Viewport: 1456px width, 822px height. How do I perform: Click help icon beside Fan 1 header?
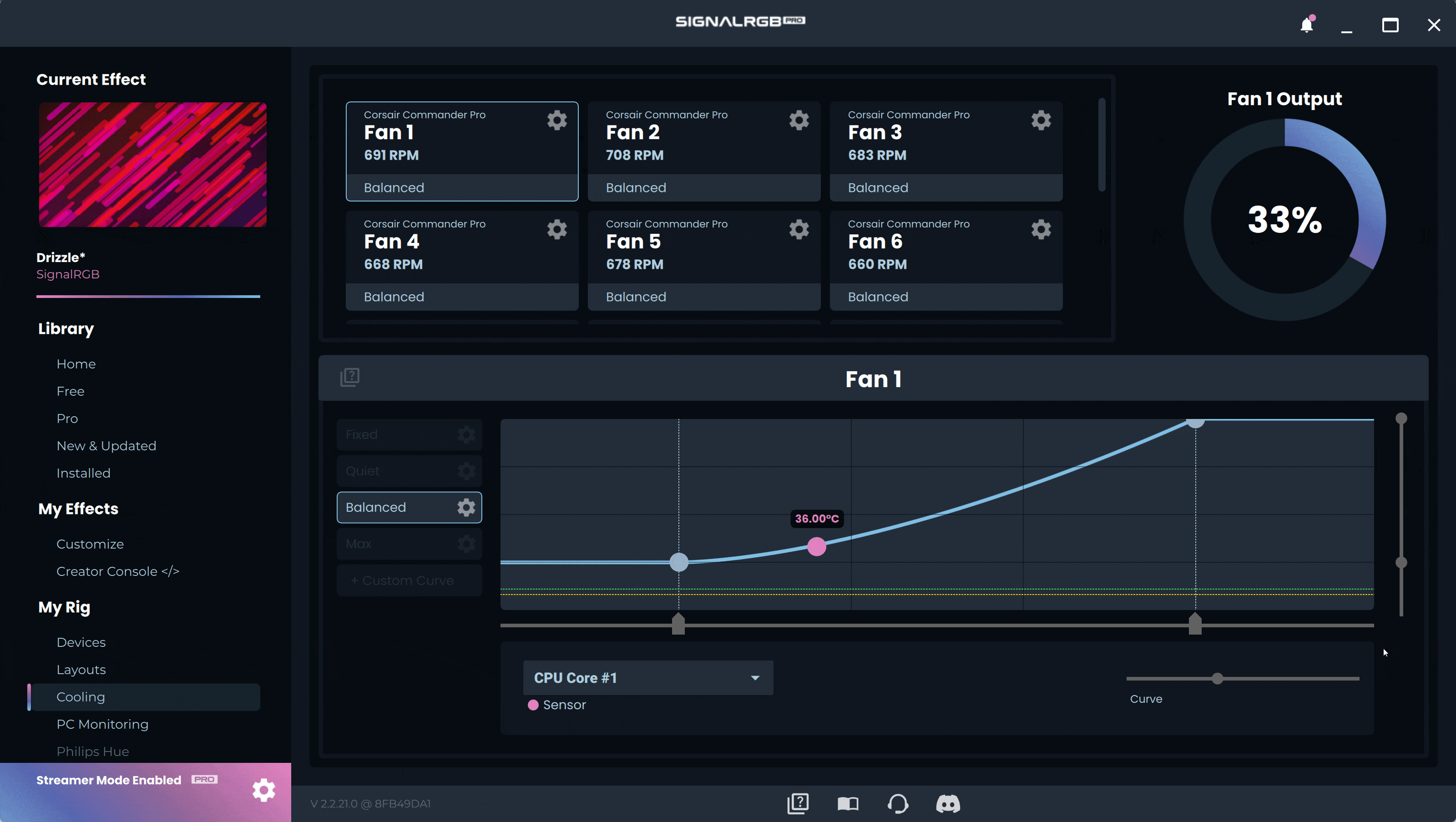[350, 378]
